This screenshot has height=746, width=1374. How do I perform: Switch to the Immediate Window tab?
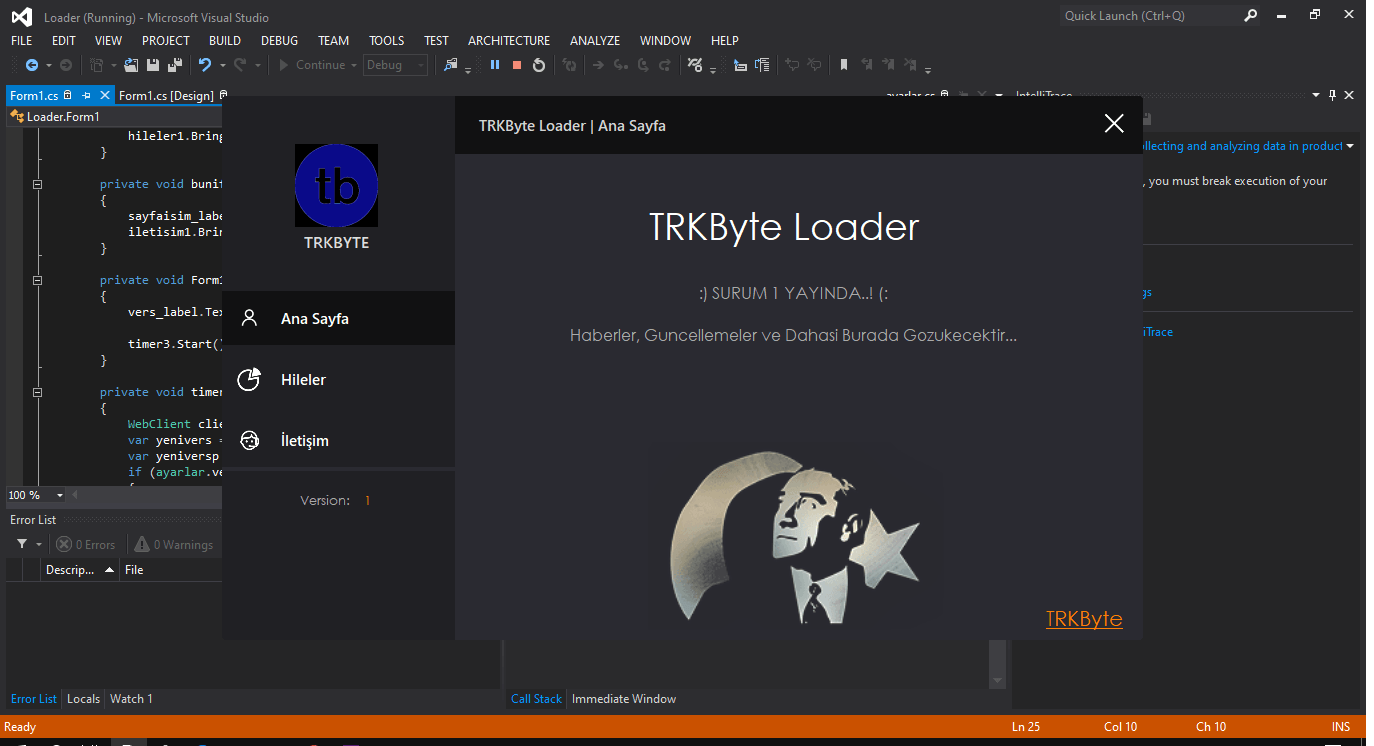coord(624,699)
